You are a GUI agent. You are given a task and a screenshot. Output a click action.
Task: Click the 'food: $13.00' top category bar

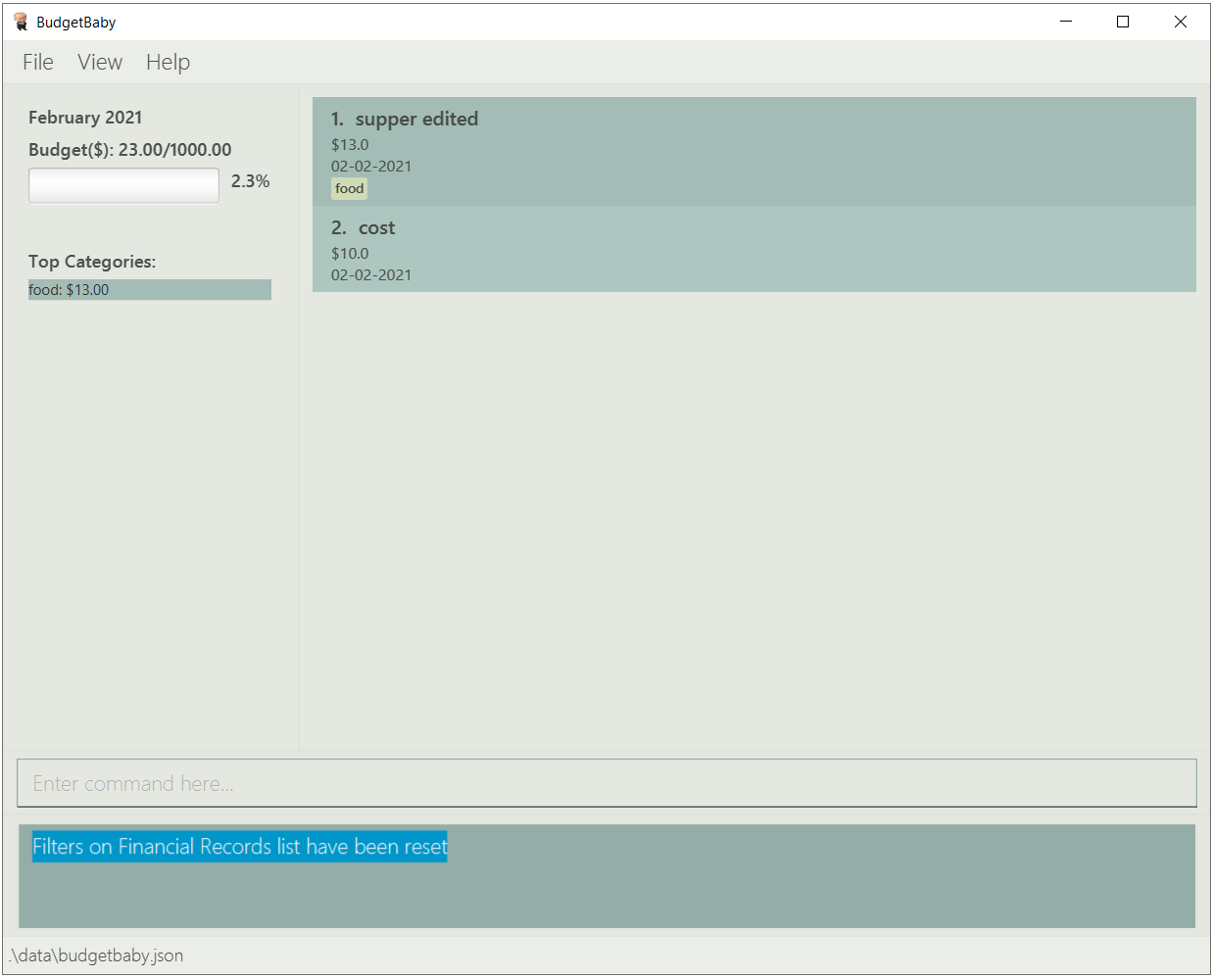150,290
